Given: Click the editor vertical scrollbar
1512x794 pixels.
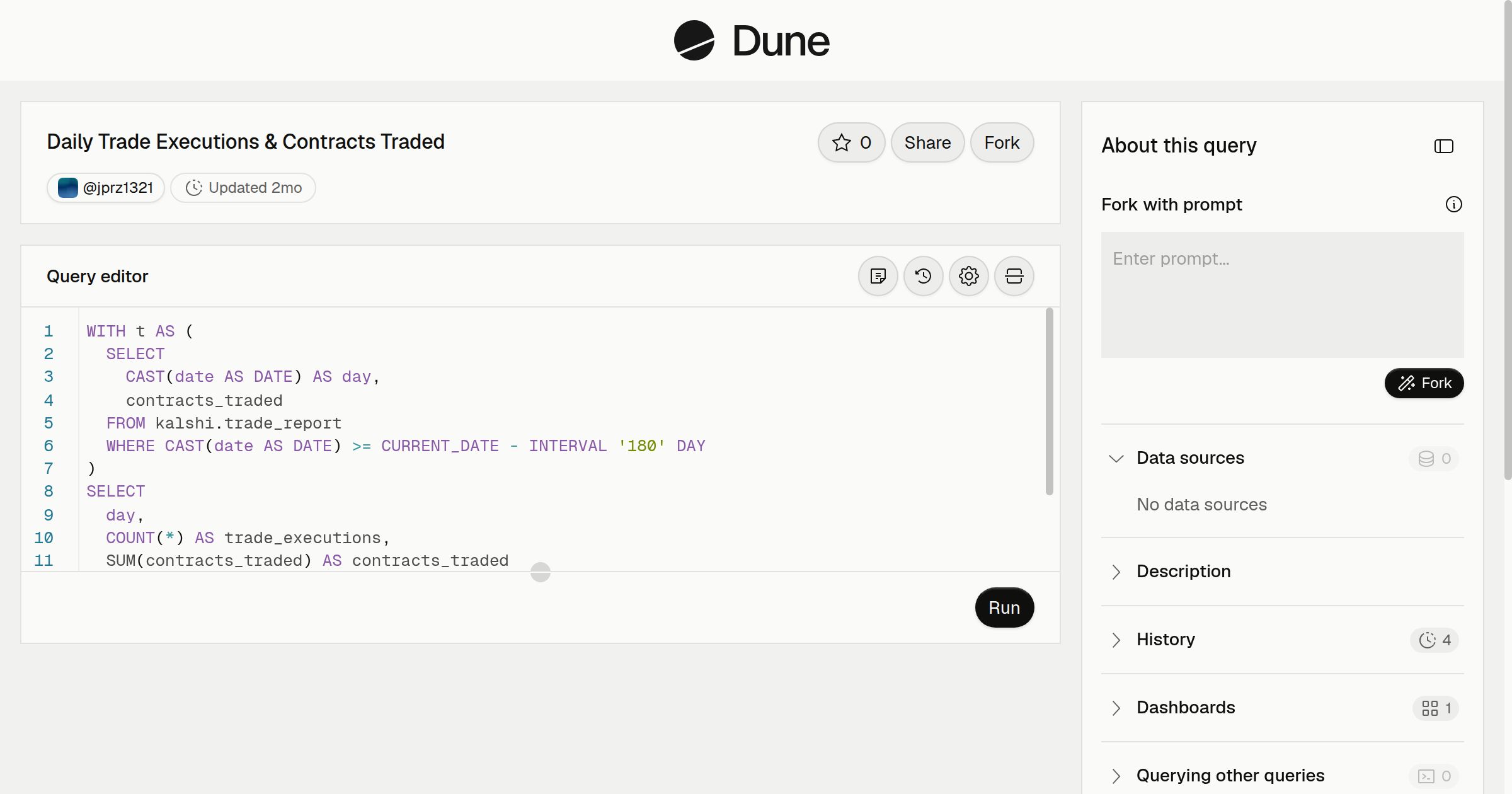Looking at the screenshot, I should click(1049, 401).
